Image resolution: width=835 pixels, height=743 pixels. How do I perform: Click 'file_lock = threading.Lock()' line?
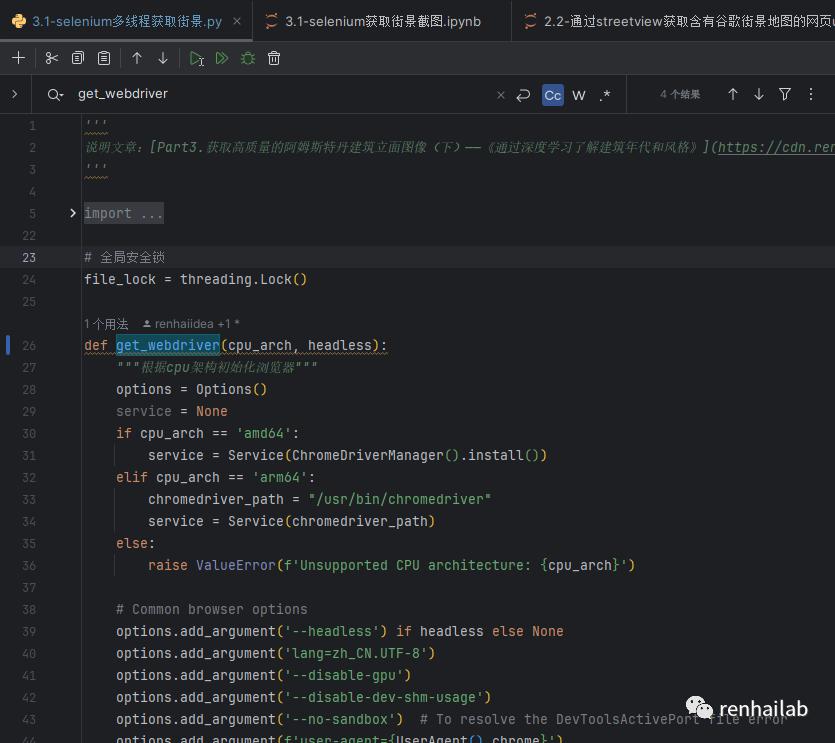(x=195, y=279)
